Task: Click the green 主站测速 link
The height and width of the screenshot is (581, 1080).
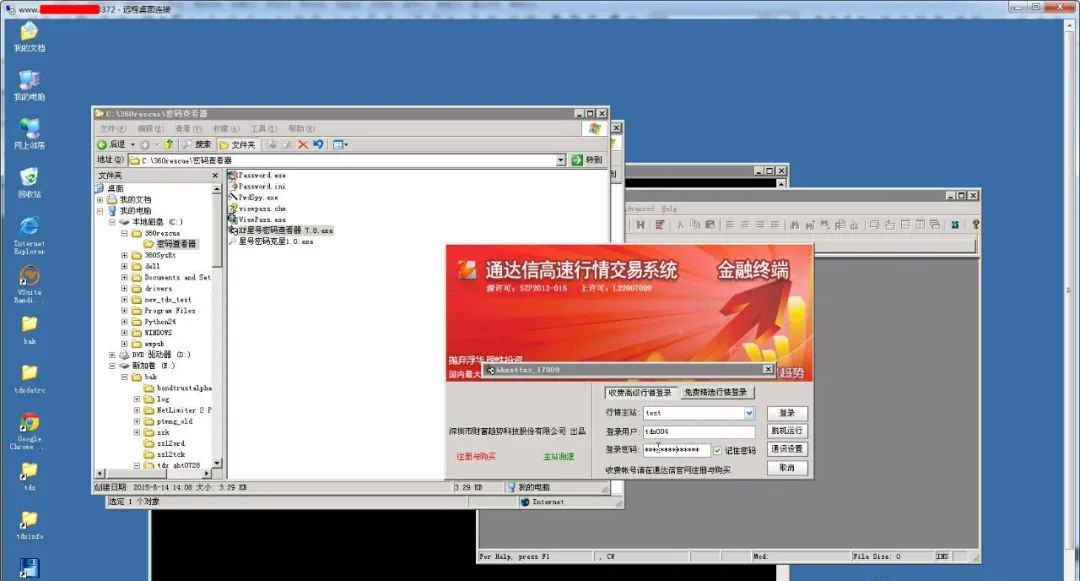Action: tap(559, 456)
